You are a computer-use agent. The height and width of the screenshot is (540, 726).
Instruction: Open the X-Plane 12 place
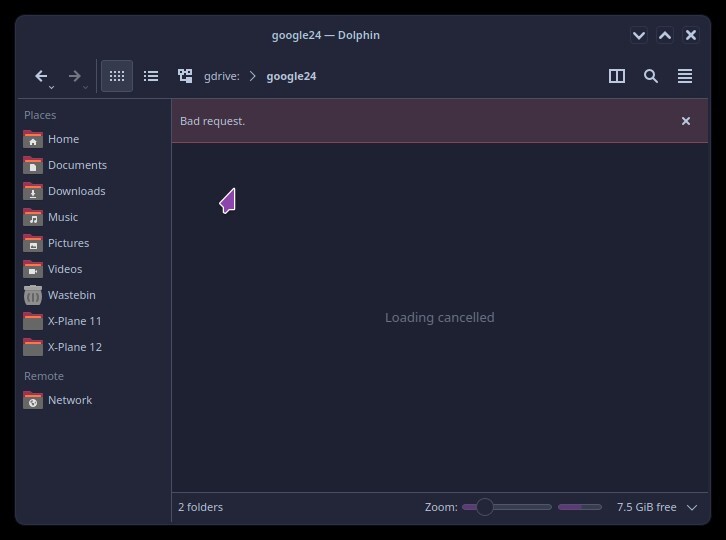coord(74,347)
